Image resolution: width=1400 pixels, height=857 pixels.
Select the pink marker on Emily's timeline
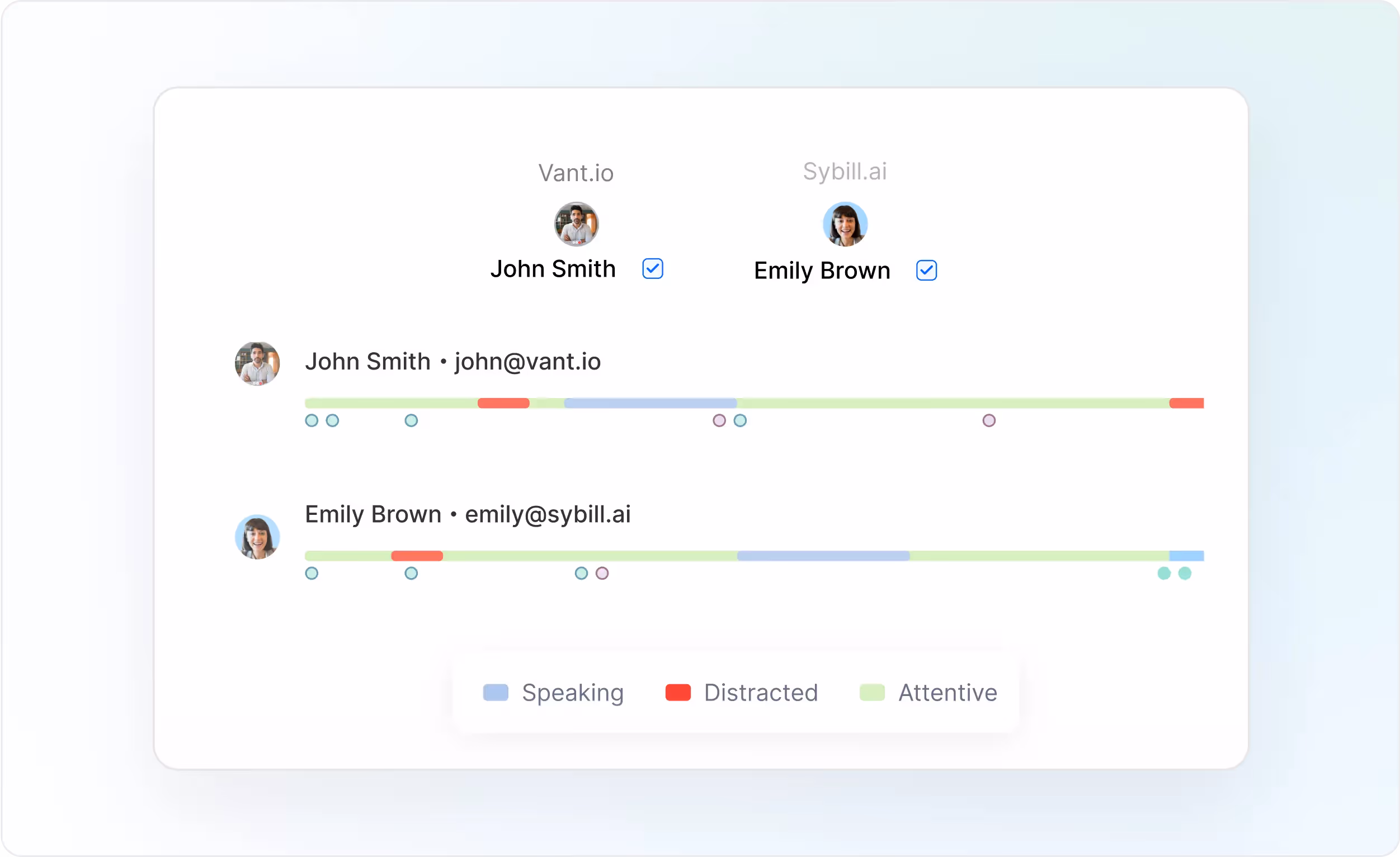pyautogui.click(x=602, y=574)
